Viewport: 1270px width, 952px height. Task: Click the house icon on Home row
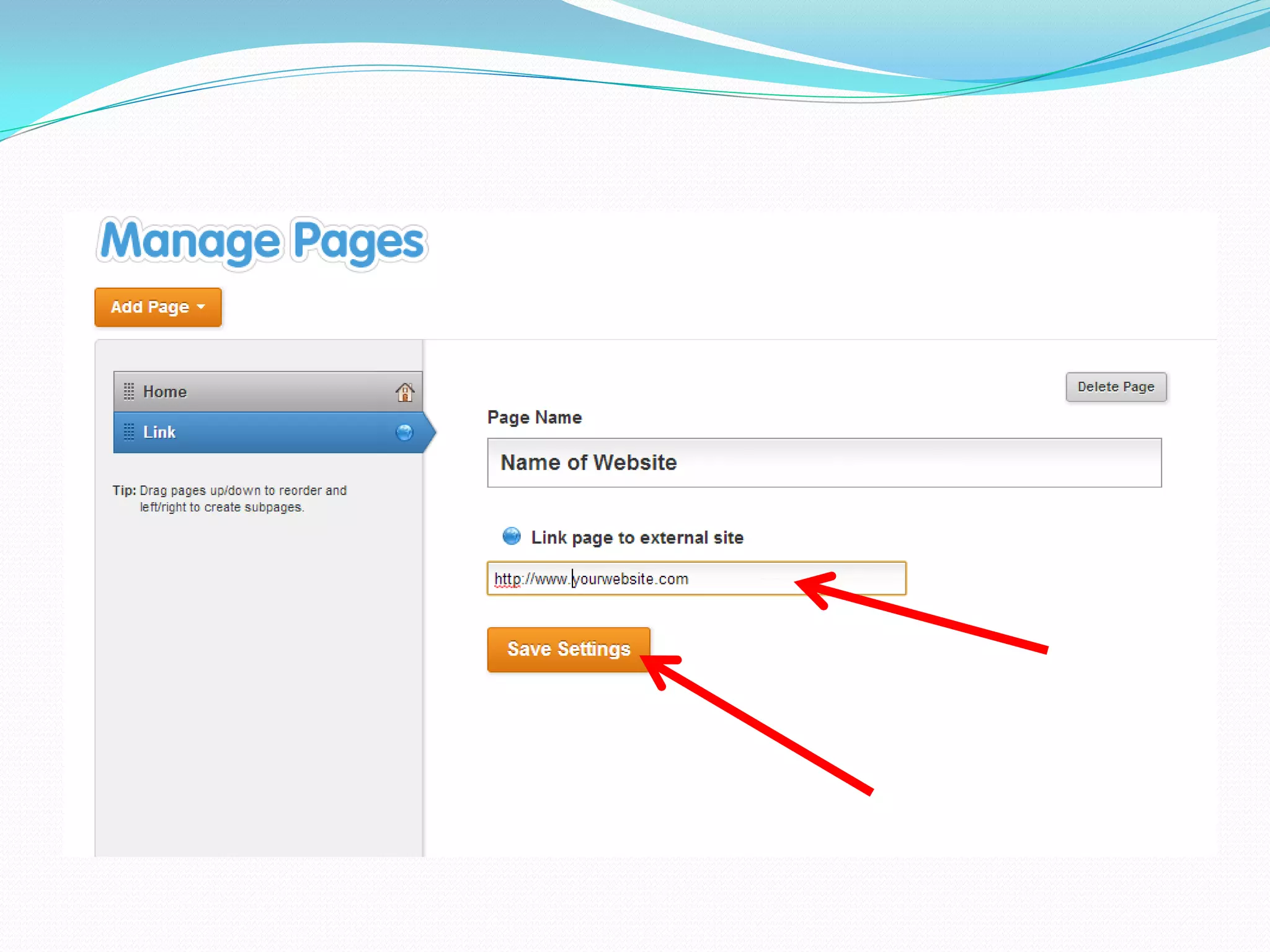[x=404, y=392]
